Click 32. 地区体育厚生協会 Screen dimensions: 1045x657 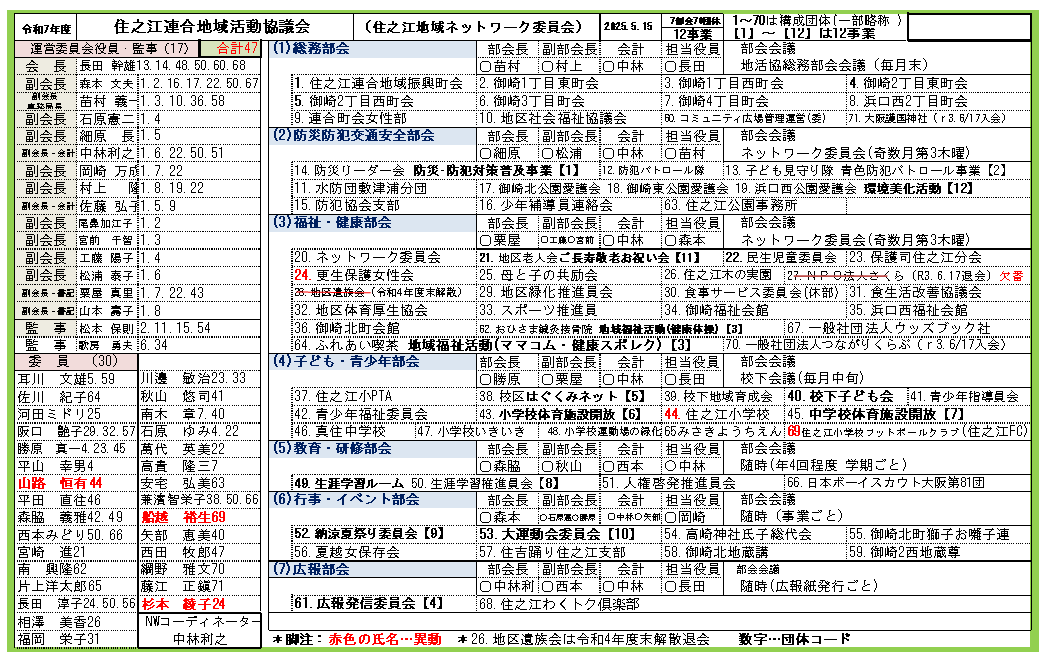point(361,310)
